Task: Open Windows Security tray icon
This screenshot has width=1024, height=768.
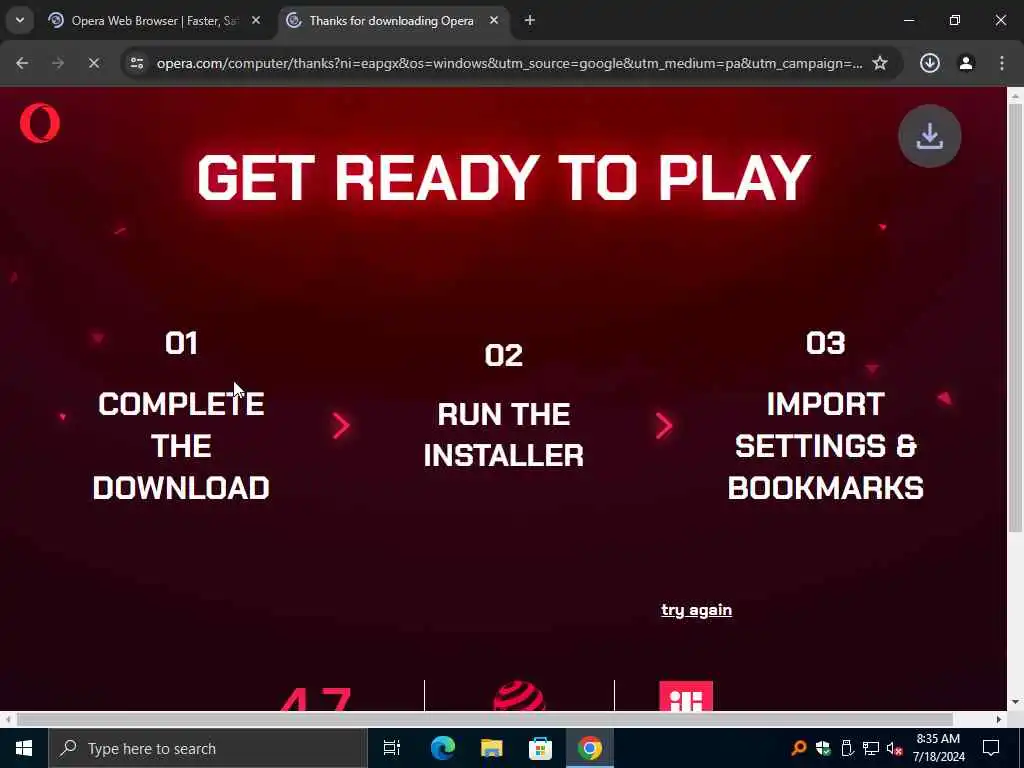Action: (x=823, y=748)
